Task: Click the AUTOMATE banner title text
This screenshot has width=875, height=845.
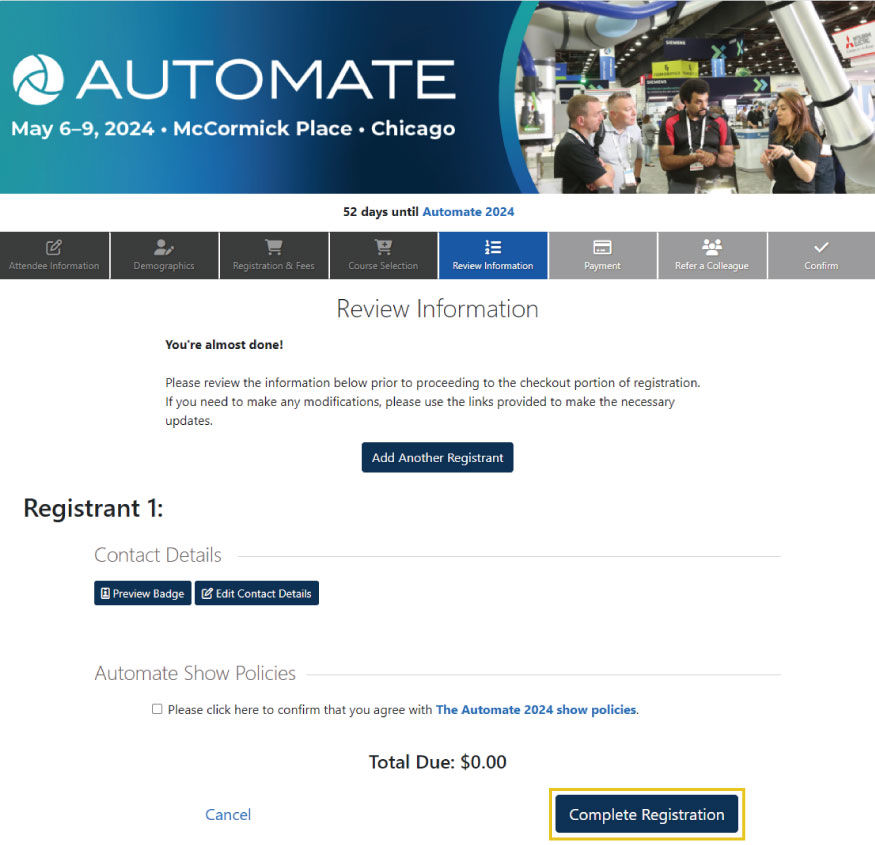Action: [266, 80]
